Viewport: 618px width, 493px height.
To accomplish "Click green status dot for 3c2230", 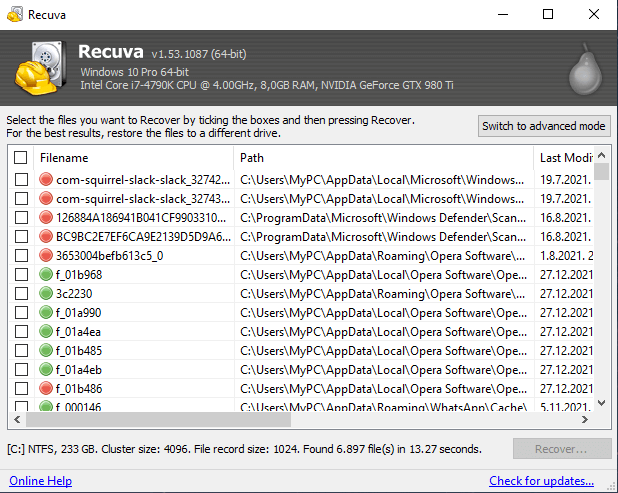I will [x=46, y=293].
